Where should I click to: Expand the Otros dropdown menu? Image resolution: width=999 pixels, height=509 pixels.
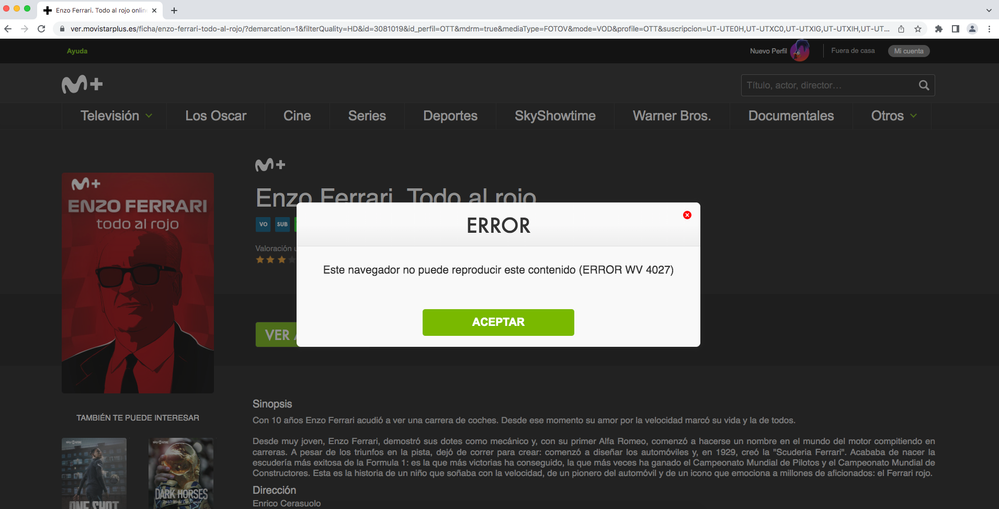pos(894,116)
